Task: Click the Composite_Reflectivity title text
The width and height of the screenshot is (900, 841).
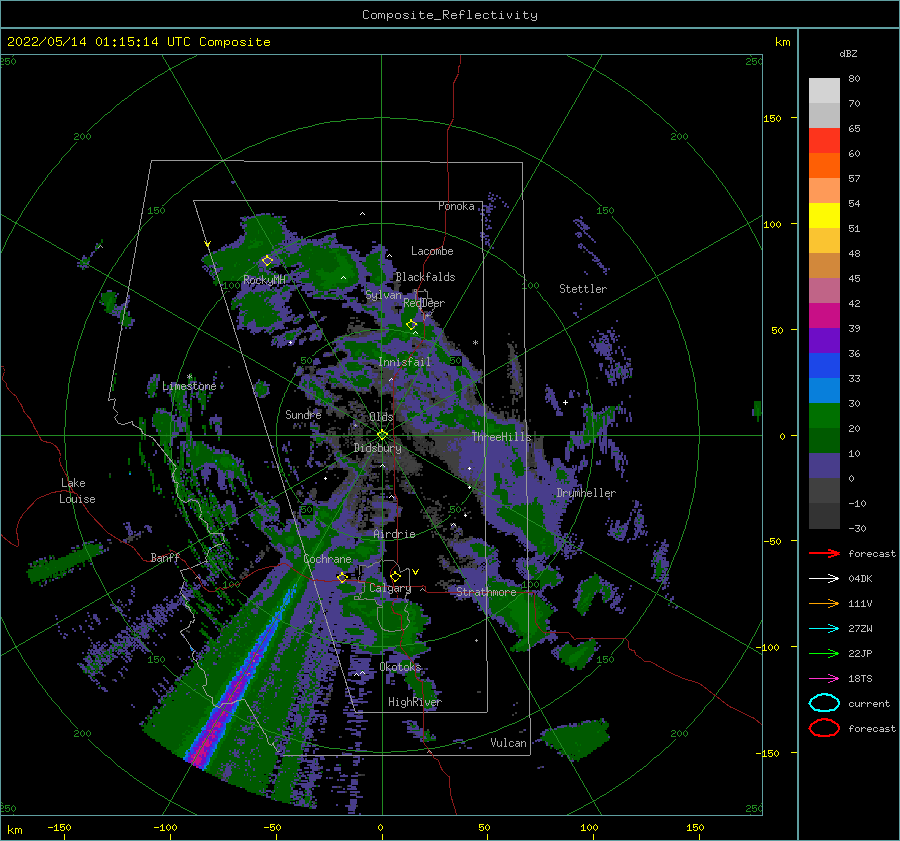Action: (x=449, y=15)
